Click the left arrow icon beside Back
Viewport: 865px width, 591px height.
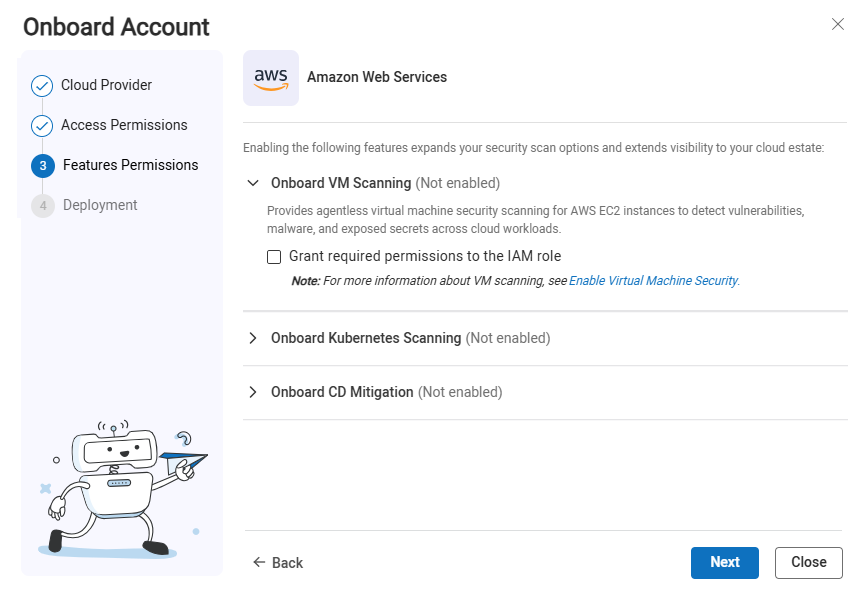click(x=259, y=562)
